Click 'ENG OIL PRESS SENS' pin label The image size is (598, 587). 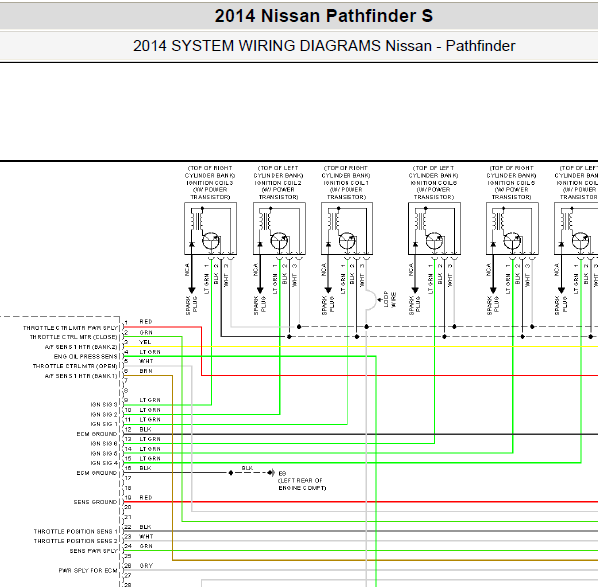click(x=86, y=357)
